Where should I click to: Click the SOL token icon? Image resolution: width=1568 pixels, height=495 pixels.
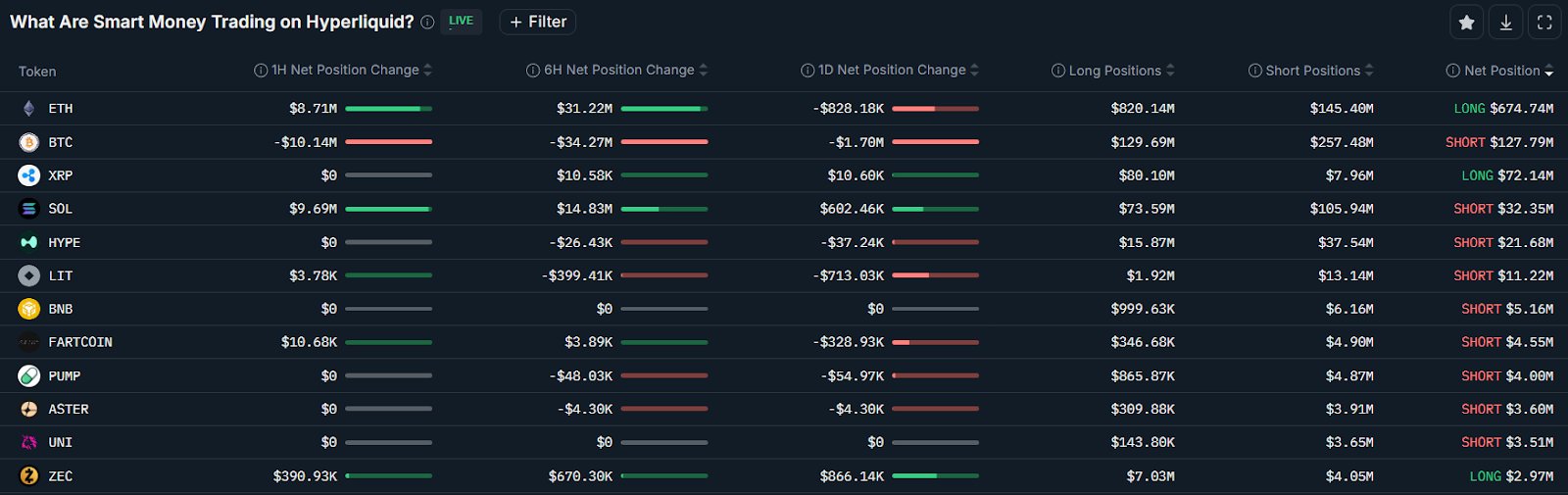tap(29, 209)
